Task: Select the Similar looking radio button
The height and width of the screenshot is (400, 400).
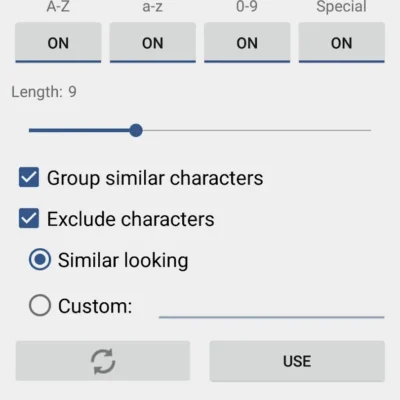Action: pos(40,259)
